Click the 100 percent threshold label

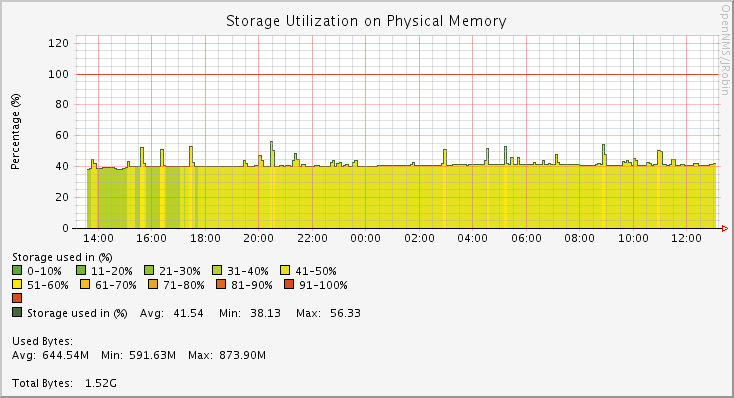(58, 74)
